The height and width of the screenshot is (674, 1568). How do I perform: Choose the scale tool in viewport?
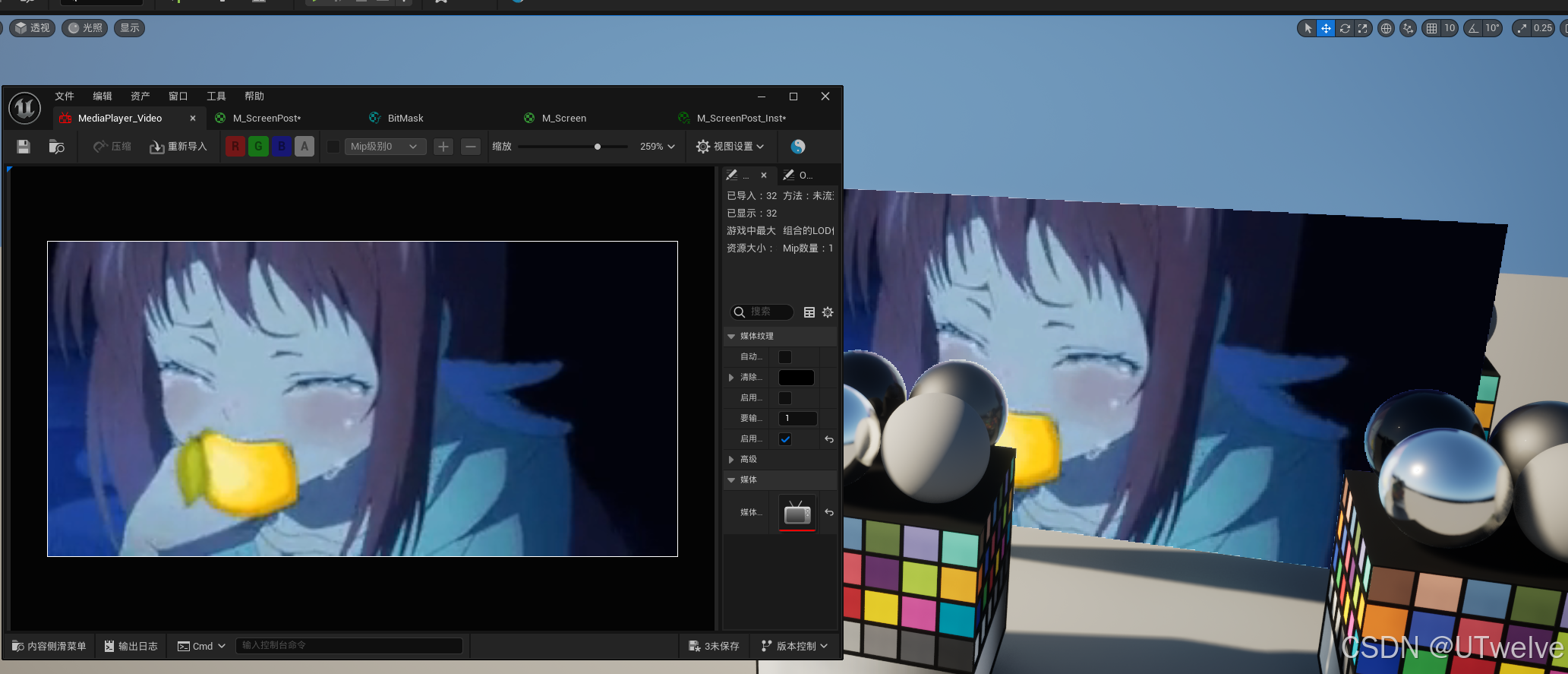[1363, 28]
